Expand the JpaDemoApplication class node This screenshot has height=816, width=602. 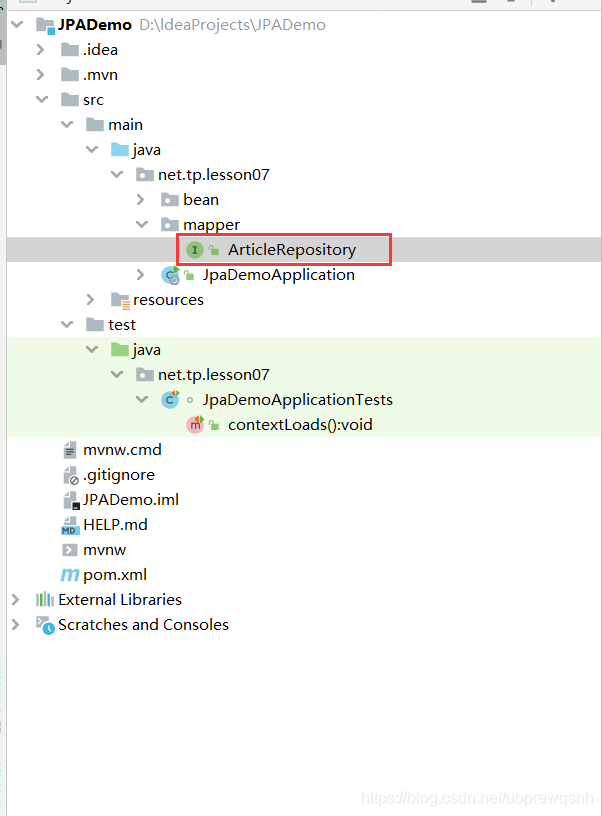click(x=140, y=274)
